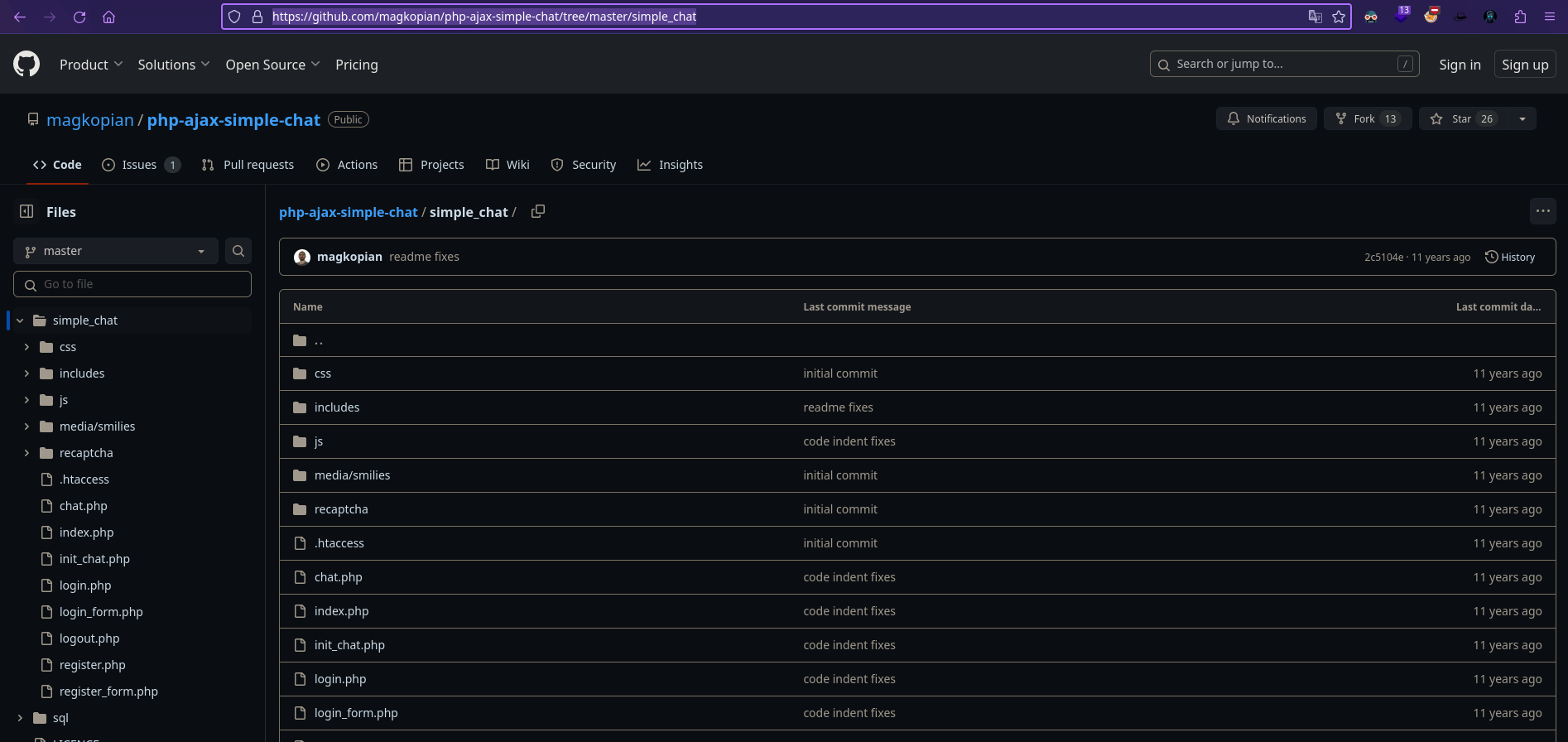Star the php-ajax-simple-chat repository
The height and width of the screenshot is (742, 1568).
1463,118
